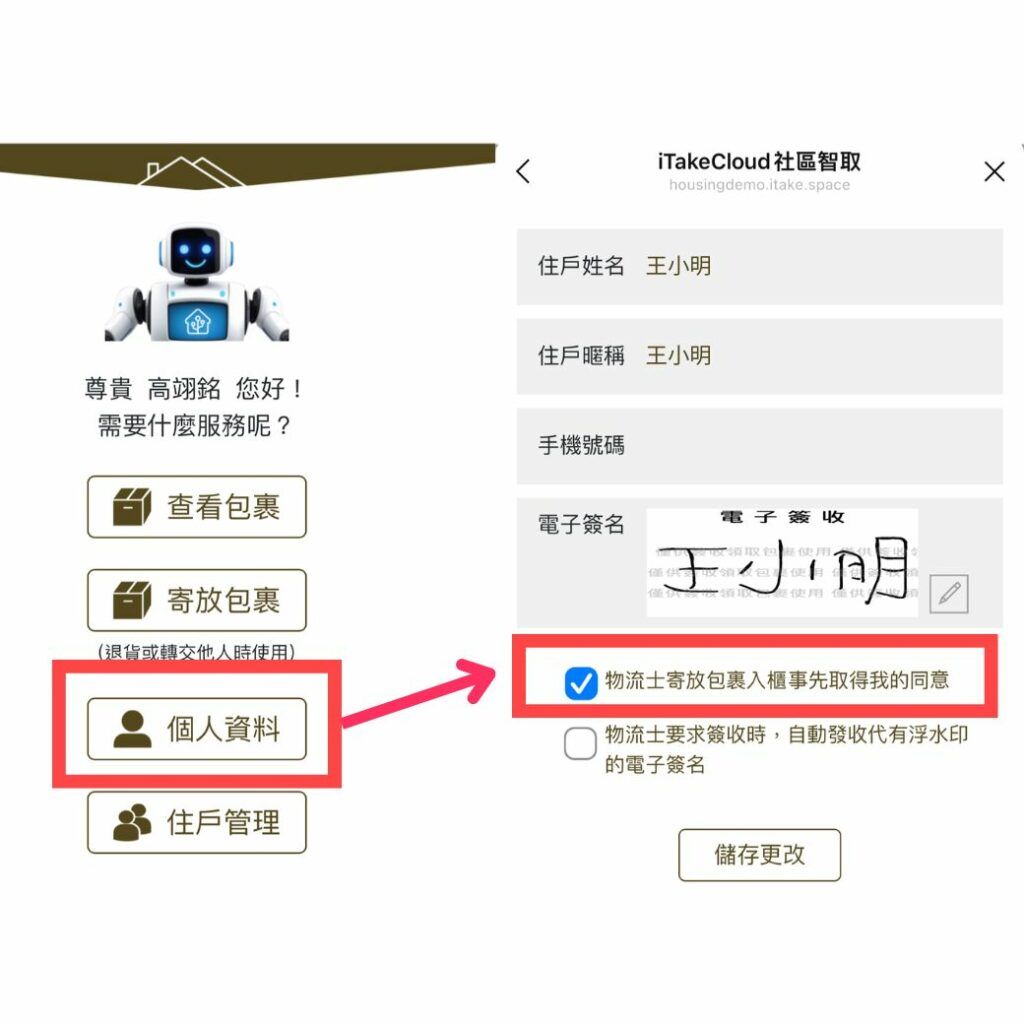Click 儲存更改 save button

pos(760,855)
